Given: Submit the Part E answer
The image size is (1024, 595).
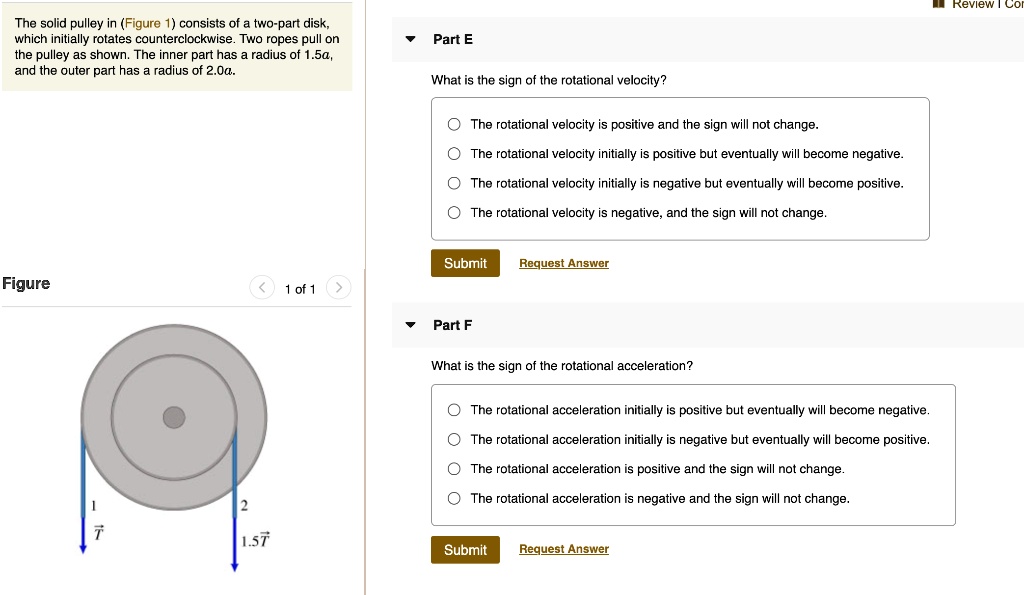Looking at the screenshot, I should click(x=465, y=262).
